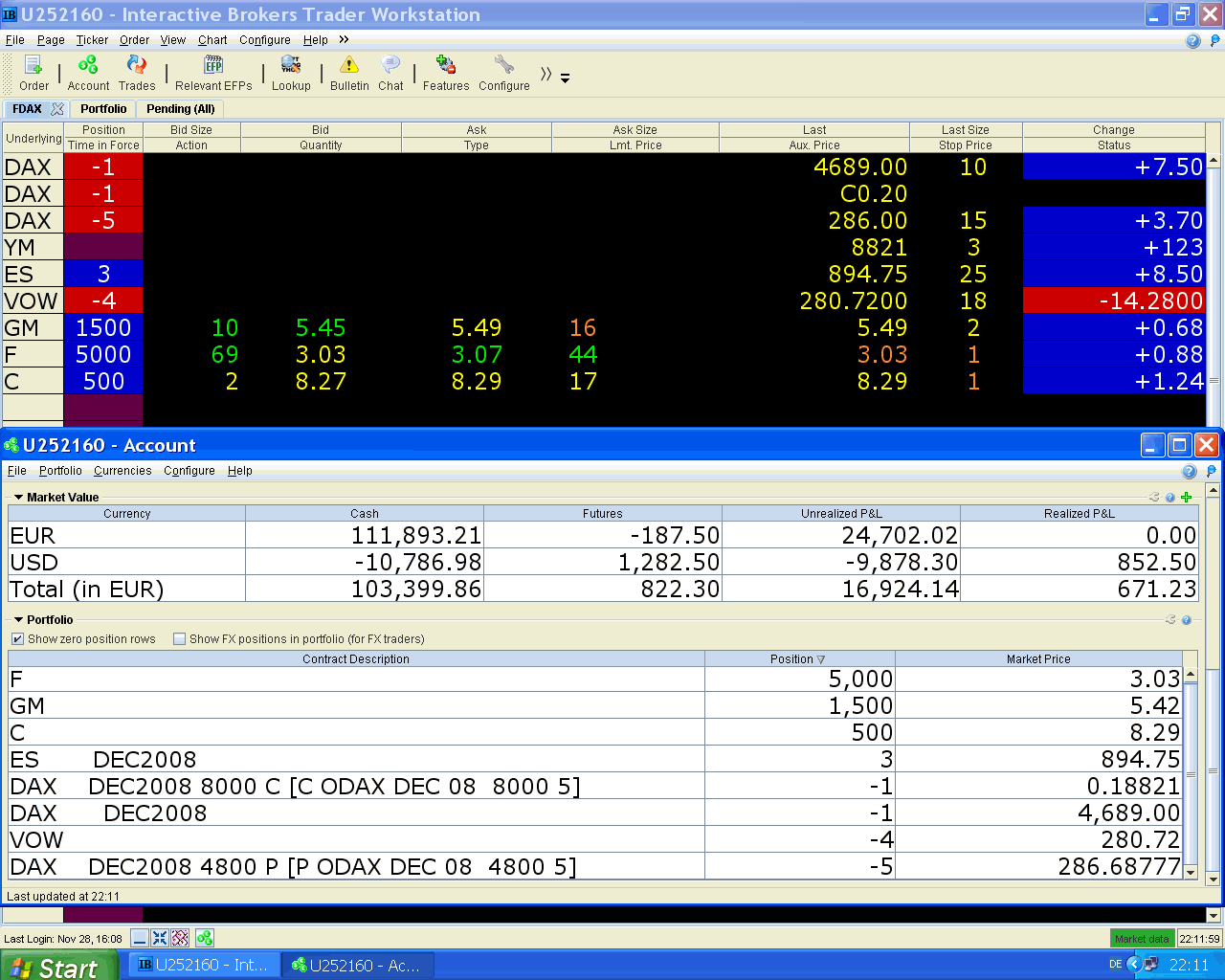Click the Configure wrench toolbar icon
Screen dimensions: 1225x980
(x=504, y=73)
